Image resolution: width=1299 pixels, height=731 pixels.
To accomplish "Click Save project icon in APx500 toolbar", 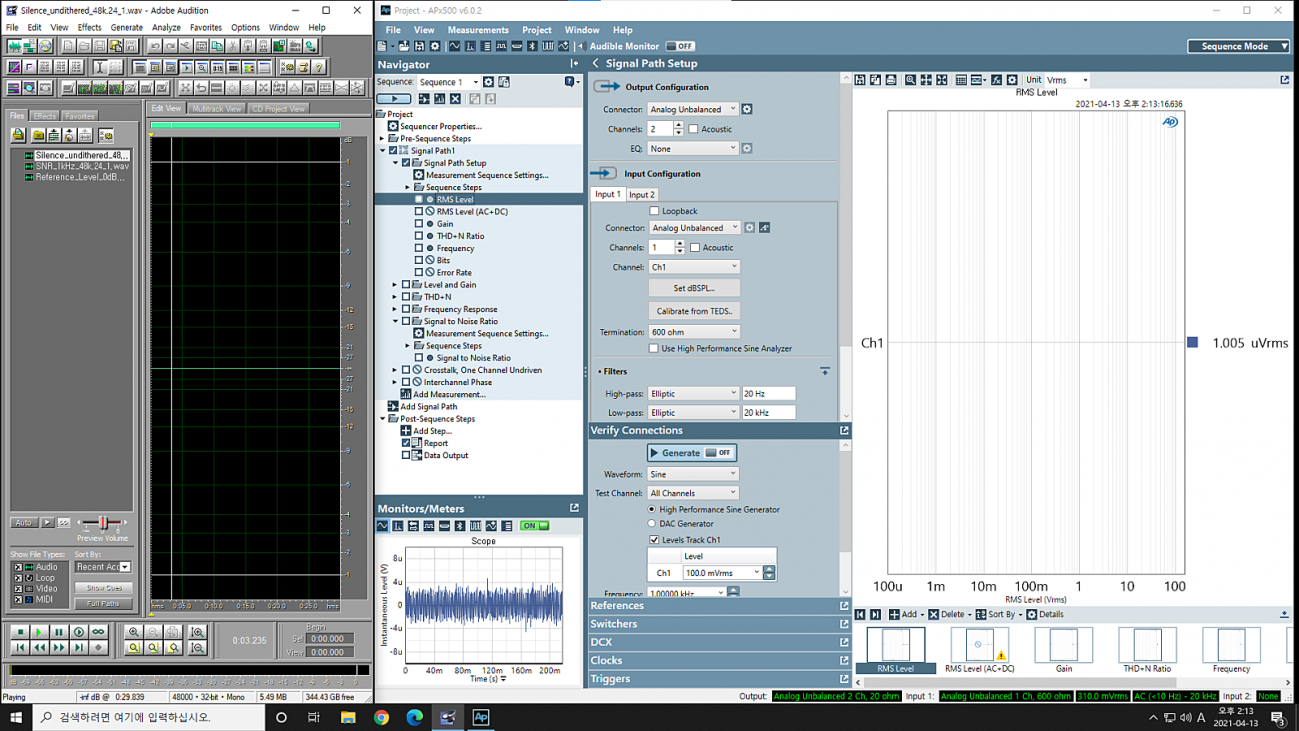I will [419, 46].
